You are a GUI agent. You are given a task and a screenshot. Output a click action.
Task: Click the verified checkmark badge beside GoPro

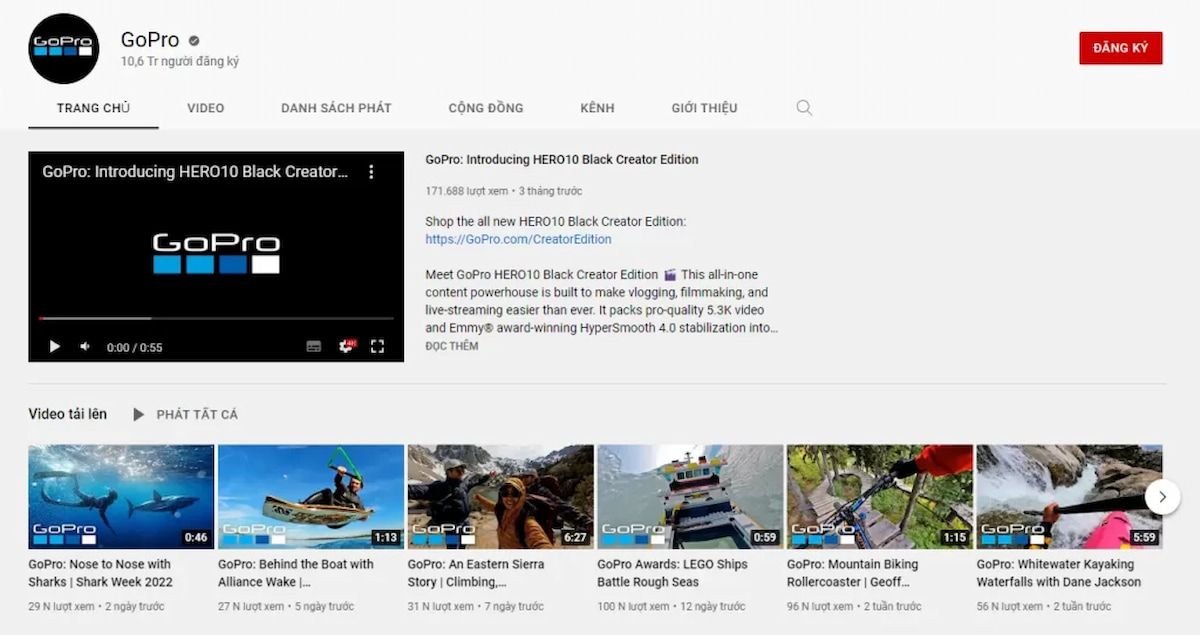(195, 41)
